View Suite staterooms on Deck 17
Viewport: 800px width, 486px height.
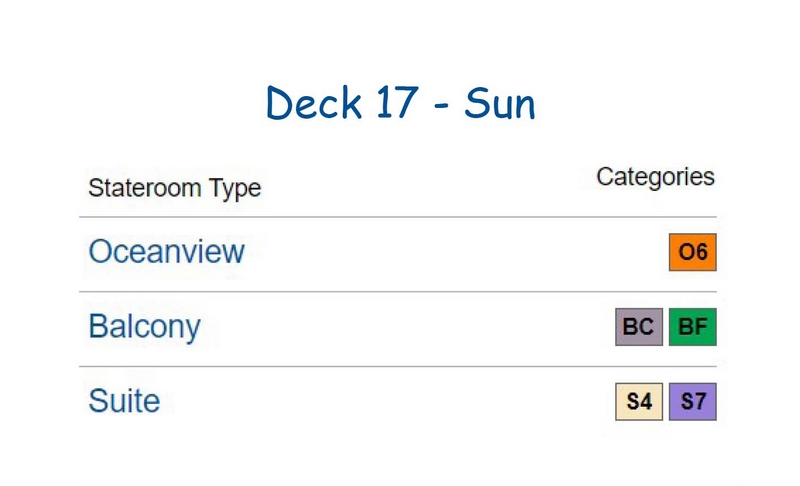(124, 401)
